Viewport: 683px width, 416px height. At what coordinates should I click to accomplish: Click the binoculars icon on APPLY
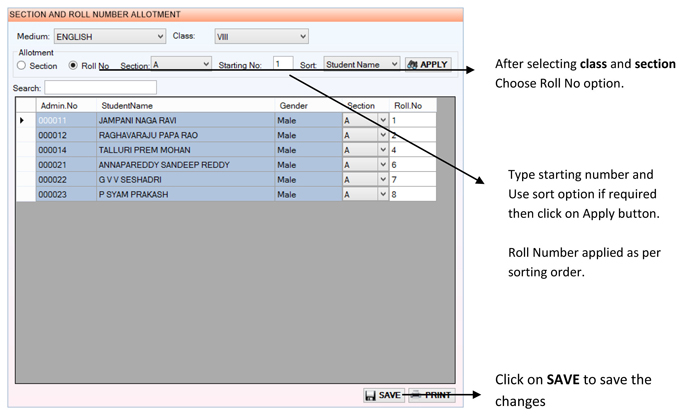pos(412,64)
